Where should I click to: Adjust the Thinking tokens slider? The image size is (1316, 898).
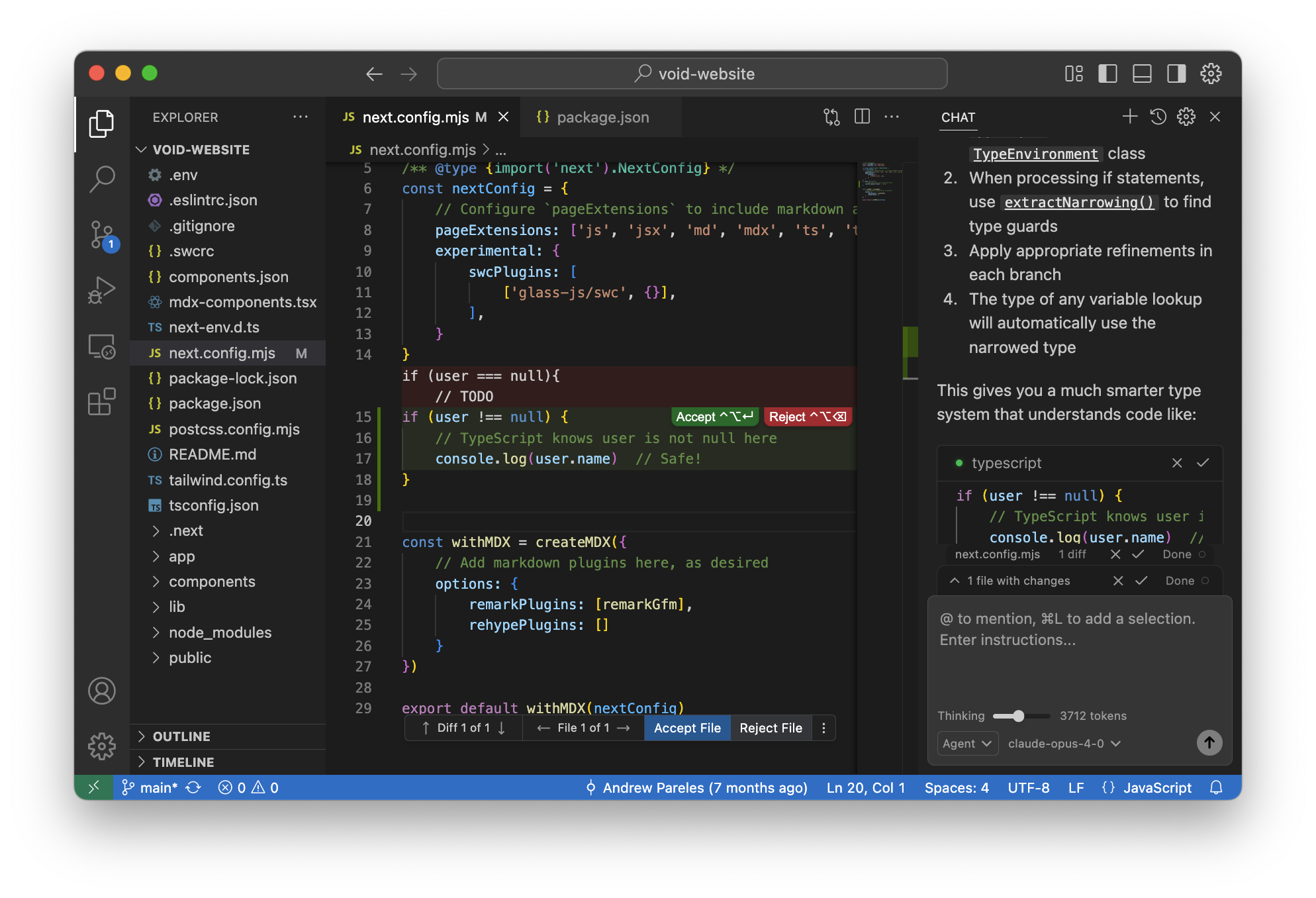tap(1018, 716)
